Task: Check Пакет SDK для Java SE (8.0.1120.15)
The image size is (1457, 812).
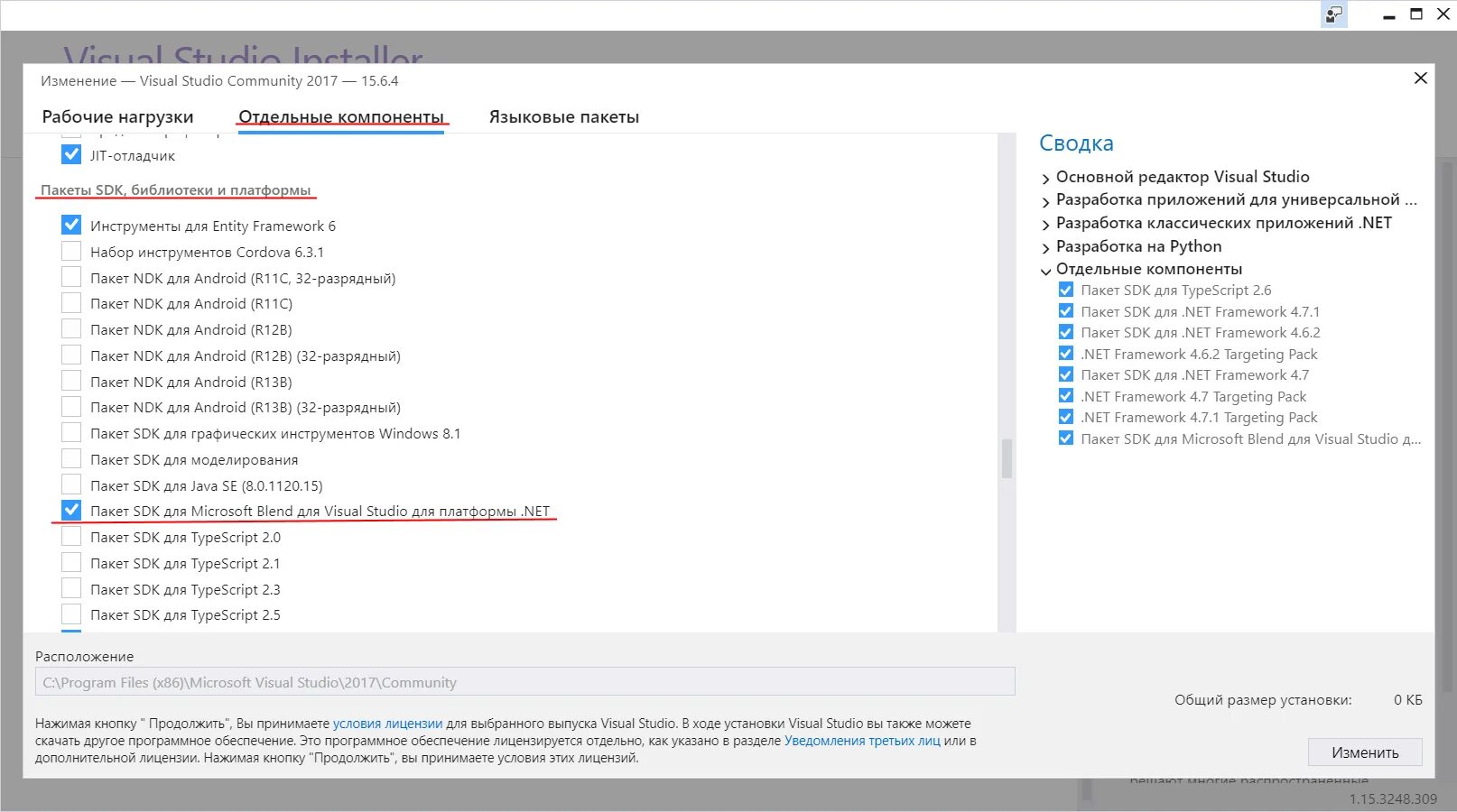Action: (71, 484)
